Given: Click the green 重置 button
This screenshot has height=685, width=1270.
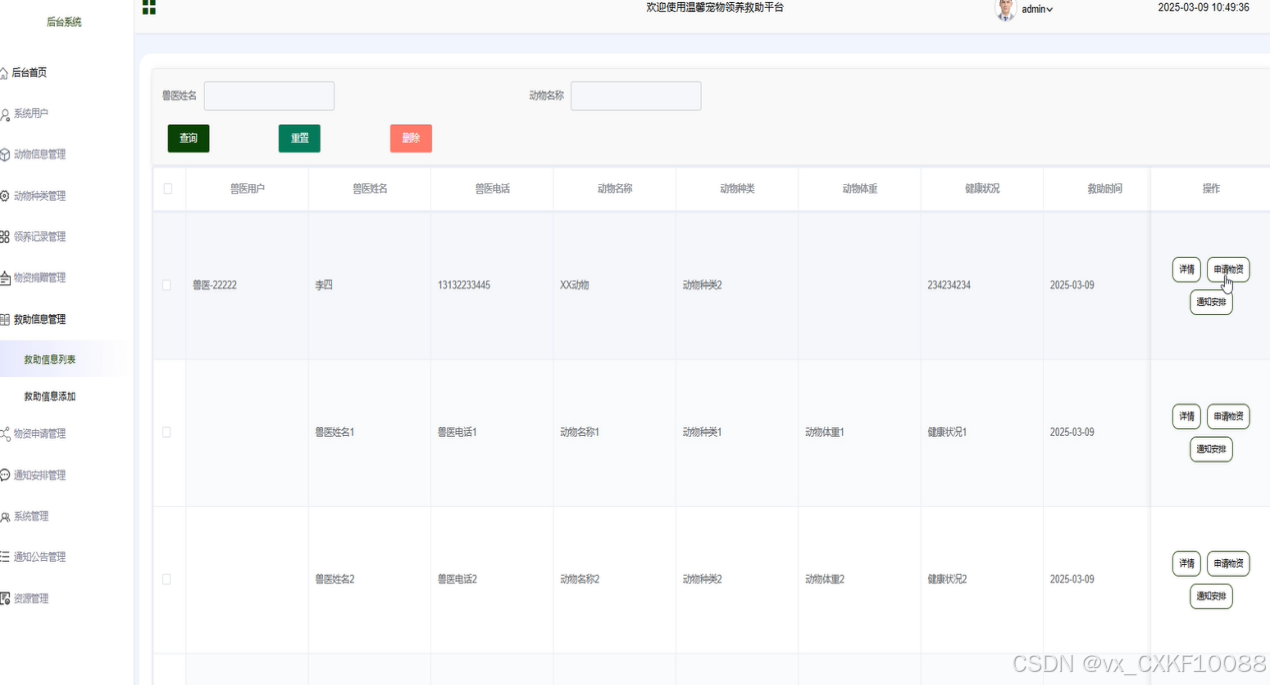Looking at the screenshot, I should point(299,138).
